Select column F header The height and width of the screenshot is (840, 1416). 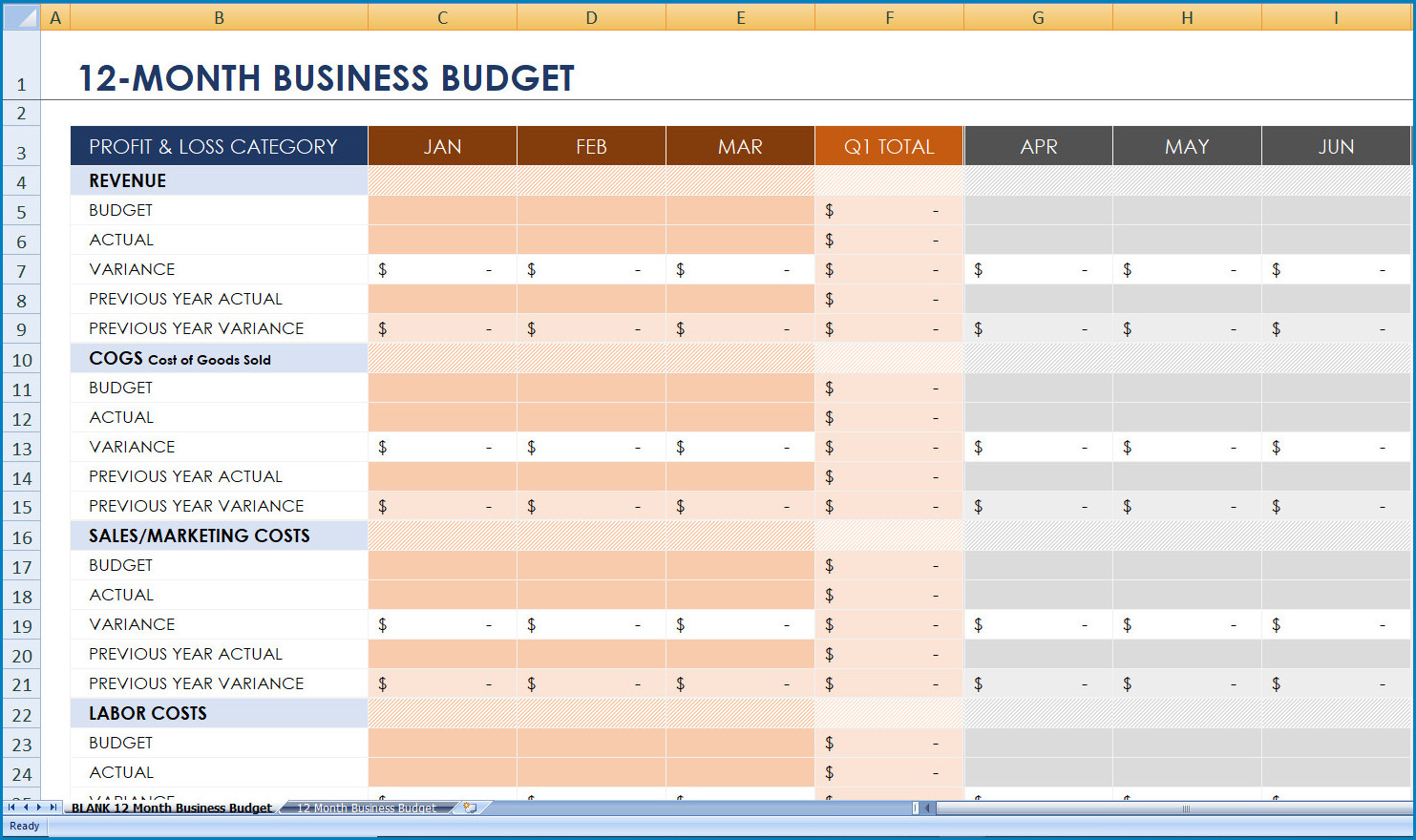(x=889, y=17)
